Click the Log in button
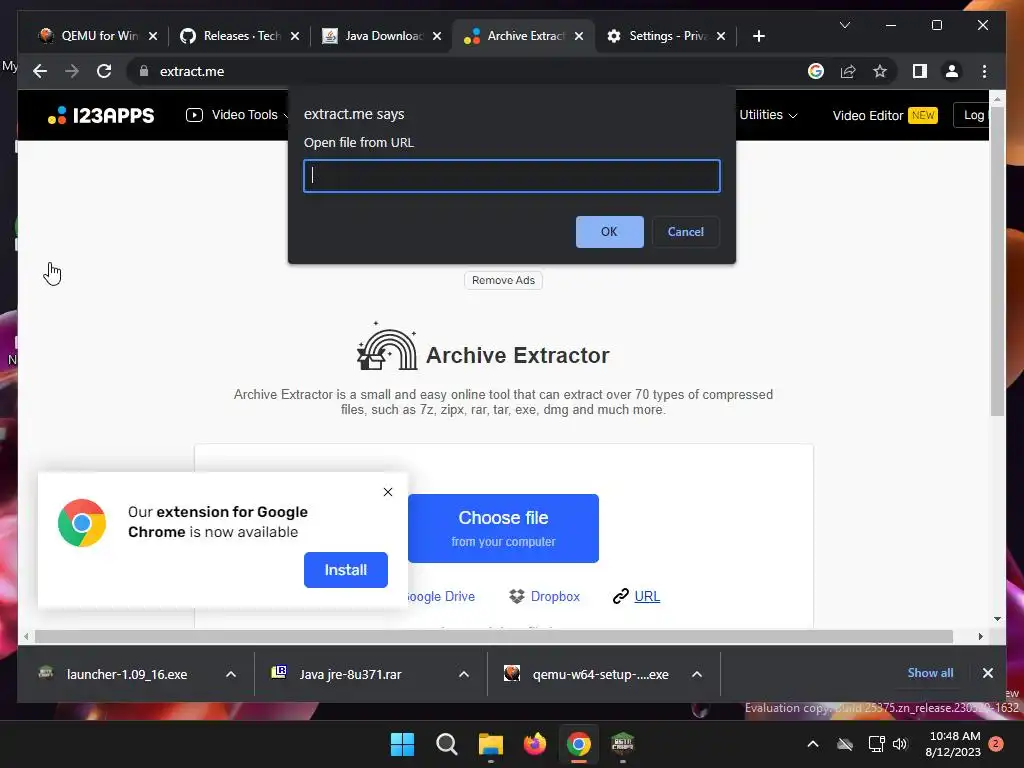Screen dimensions: 1024x768 pyautogui.click(x=973, y=115)
